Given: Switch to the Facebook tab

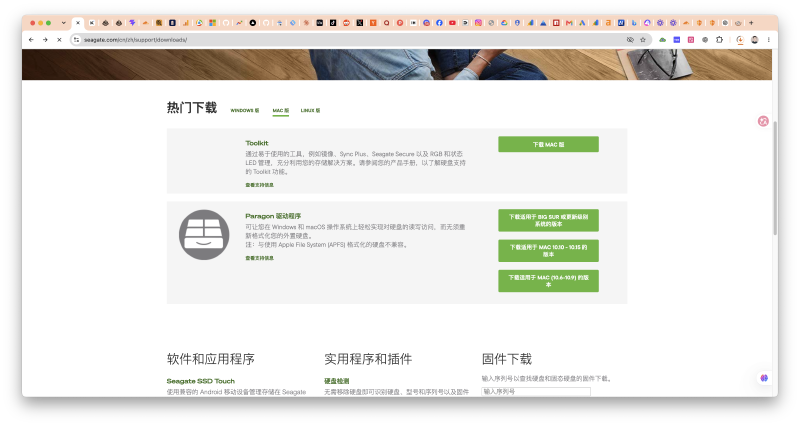Looking at the screenshot, I should 439,23.
